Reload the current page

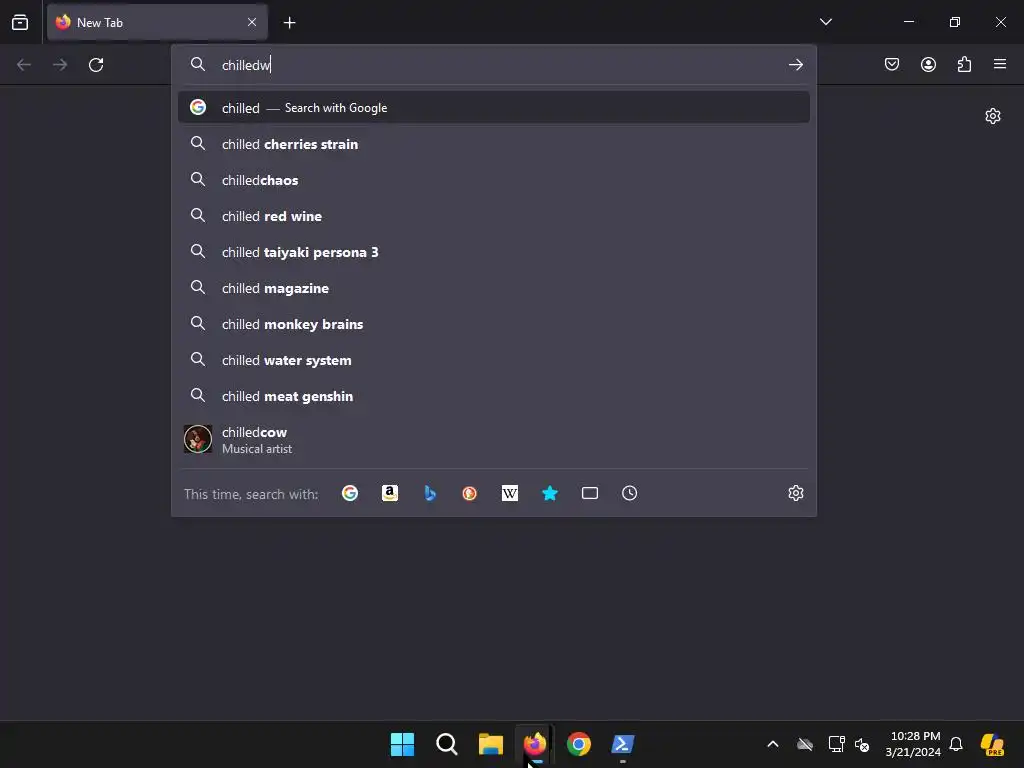pyautogui.click(x=96, y=65)
